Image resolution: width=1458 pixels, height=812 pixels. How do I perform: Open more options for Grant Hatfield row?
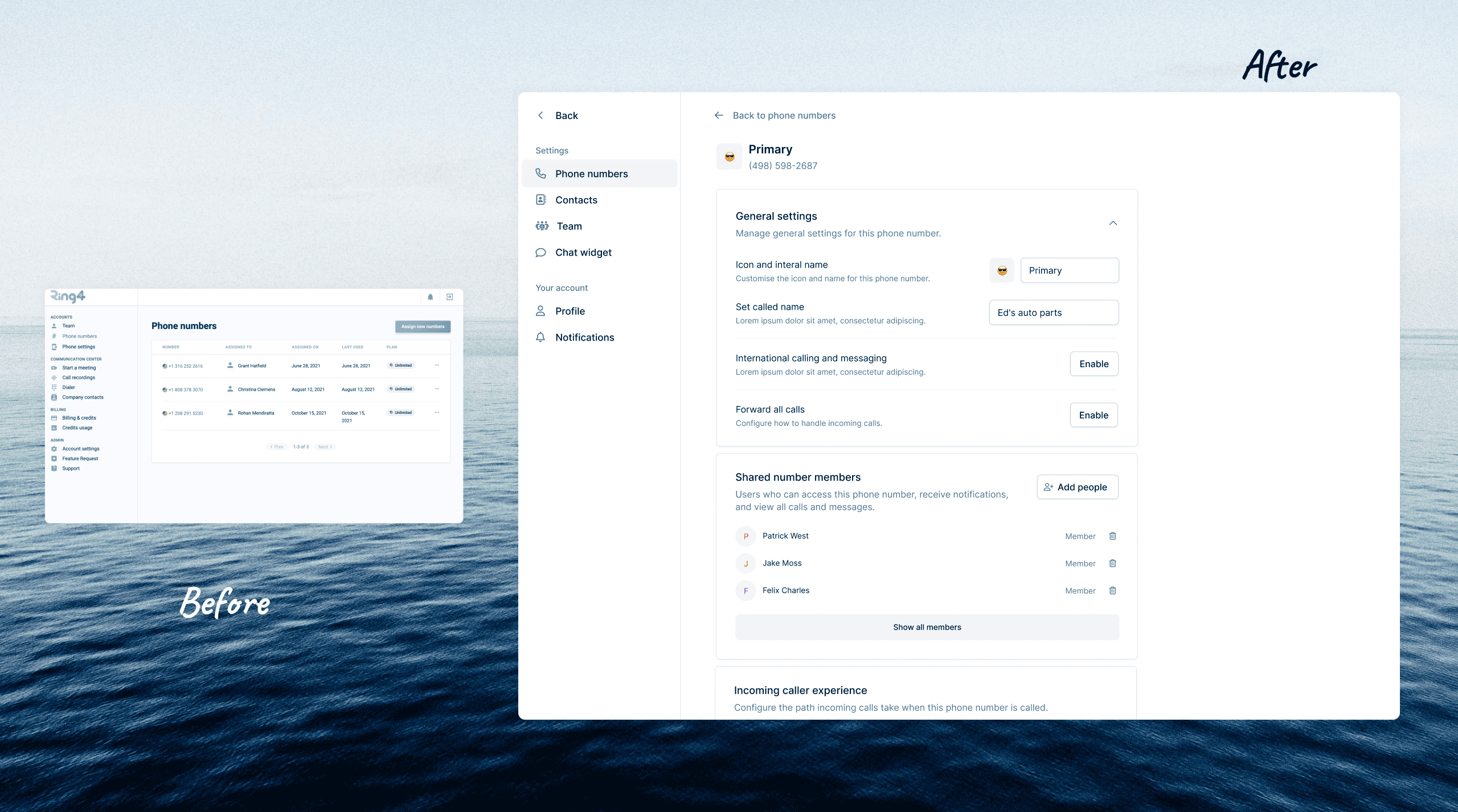(437, 366)
